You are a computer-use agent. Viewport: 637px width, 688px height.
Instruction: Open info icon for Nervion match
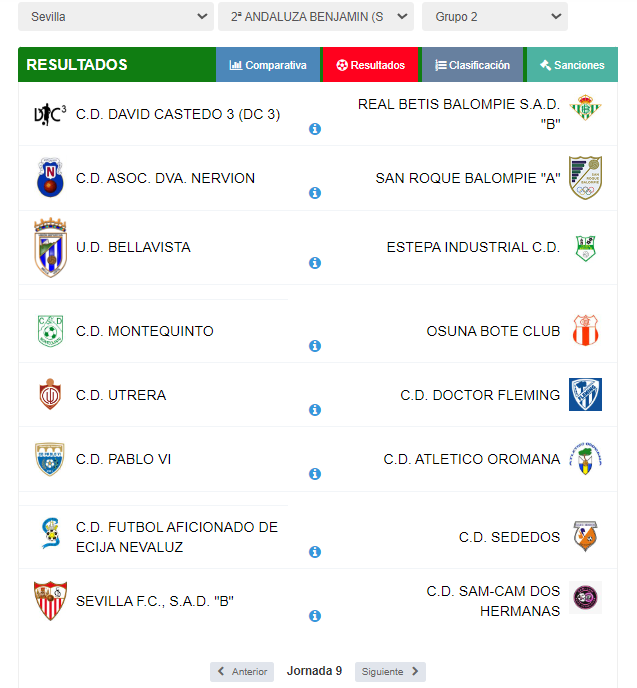click(x=315, y=193)
